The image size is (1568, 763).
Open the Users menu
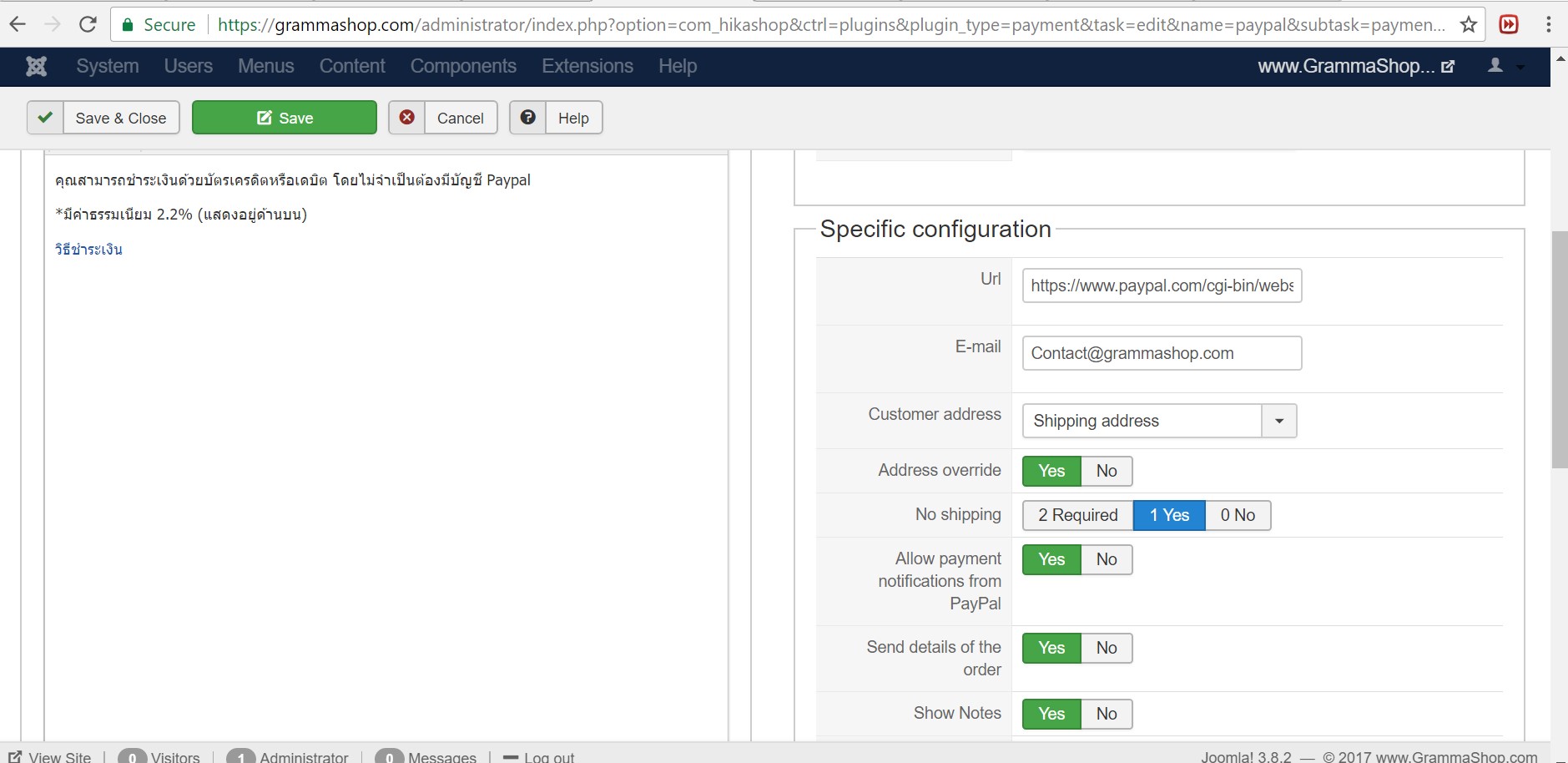click(189, 66)
